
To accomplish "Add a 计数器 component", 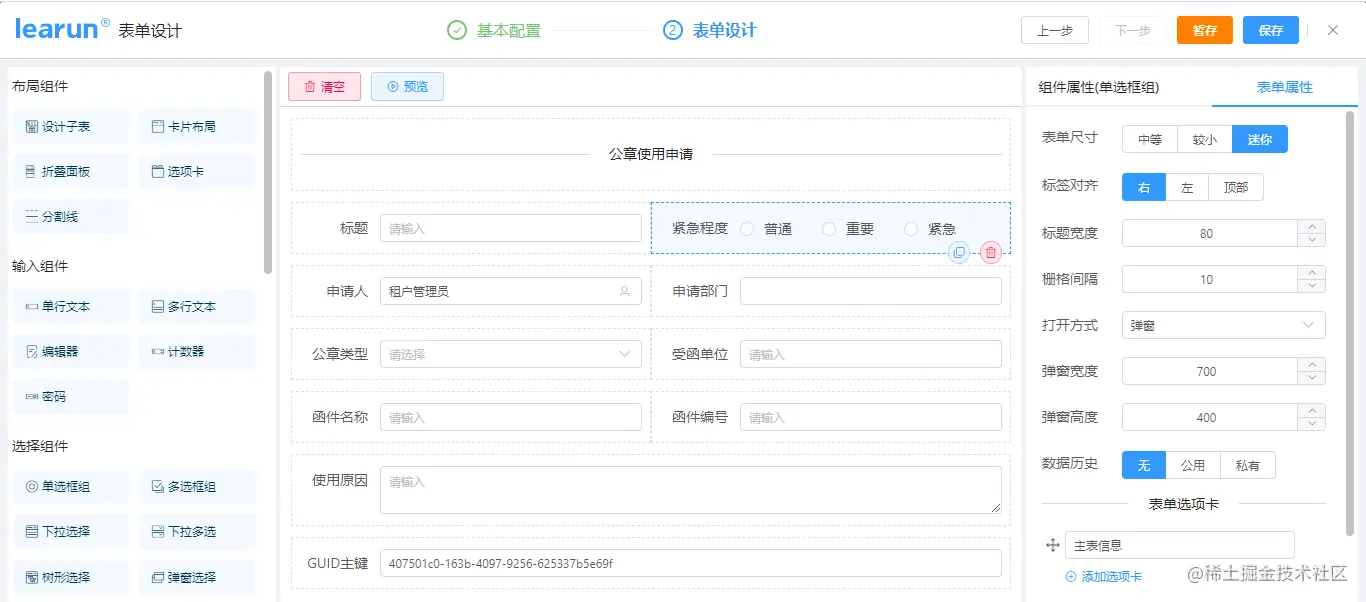I will 197,352.
